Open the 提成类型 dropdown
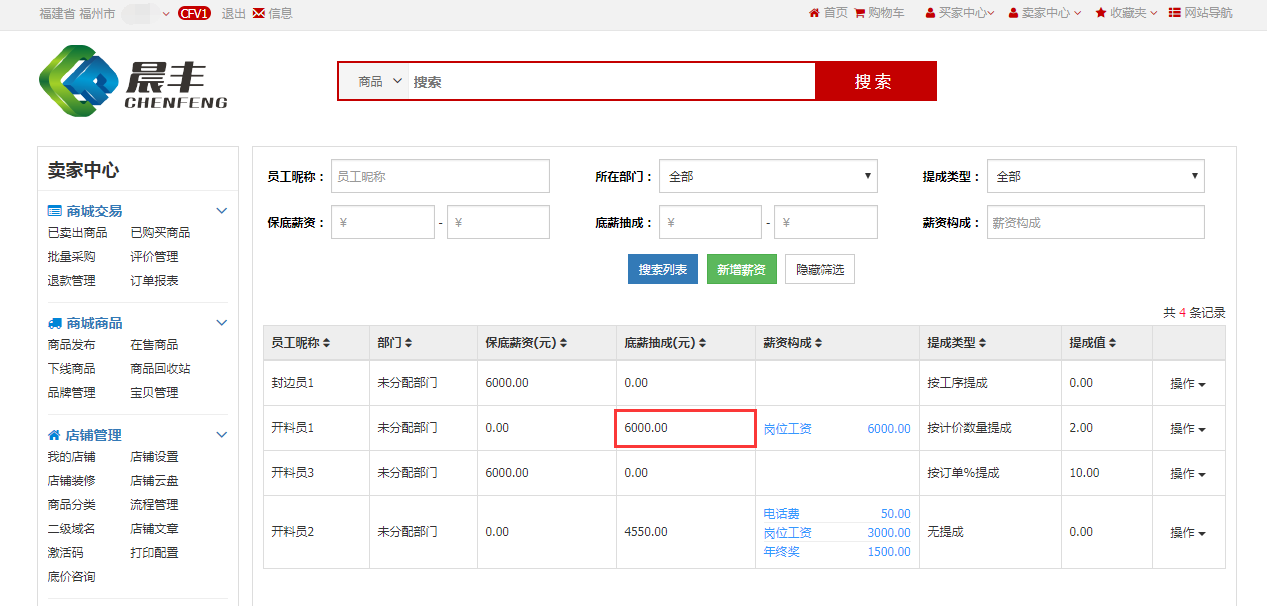This screenshot has width=1267, height=606. pos(1095,176)
